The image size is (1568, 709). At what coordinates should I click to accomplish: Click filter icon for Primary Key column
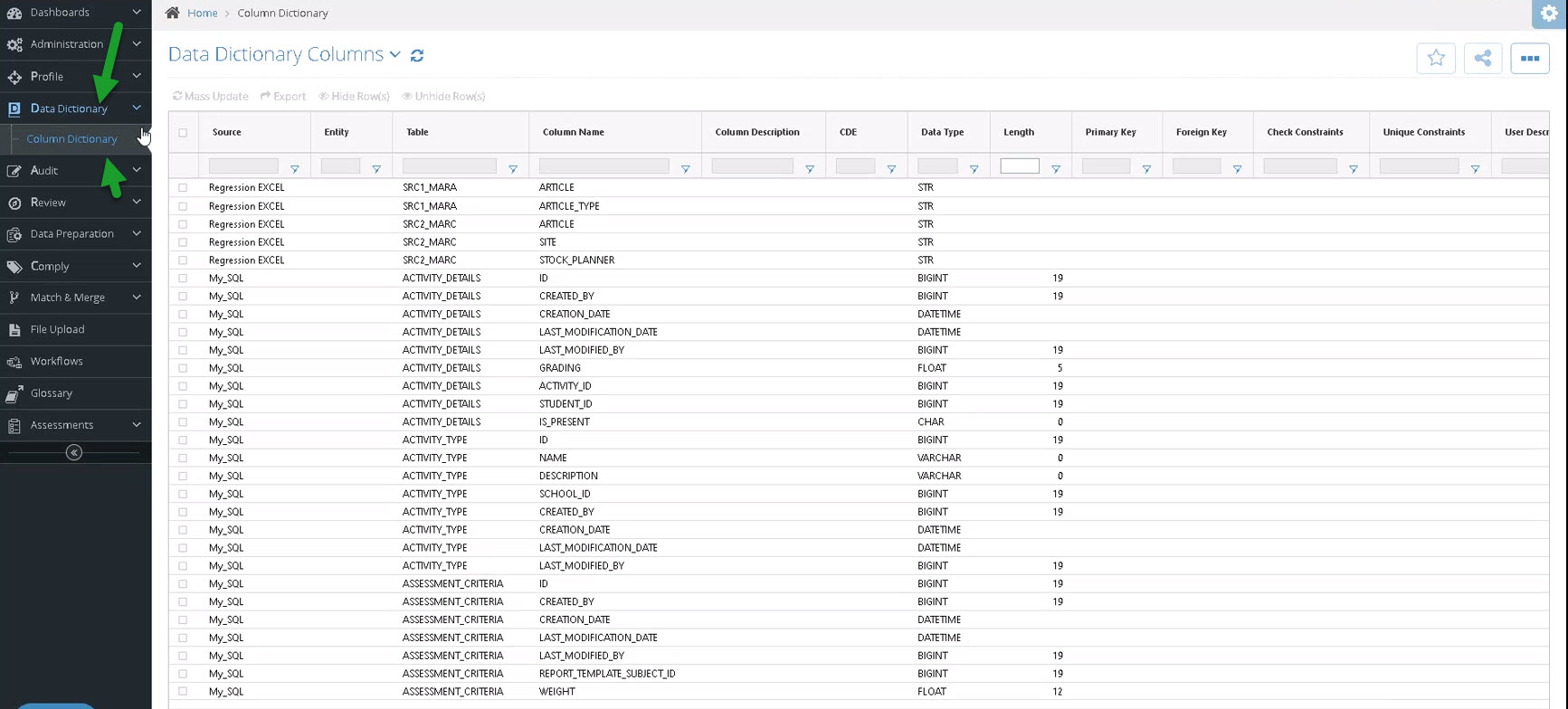(x=1146, y=169)
